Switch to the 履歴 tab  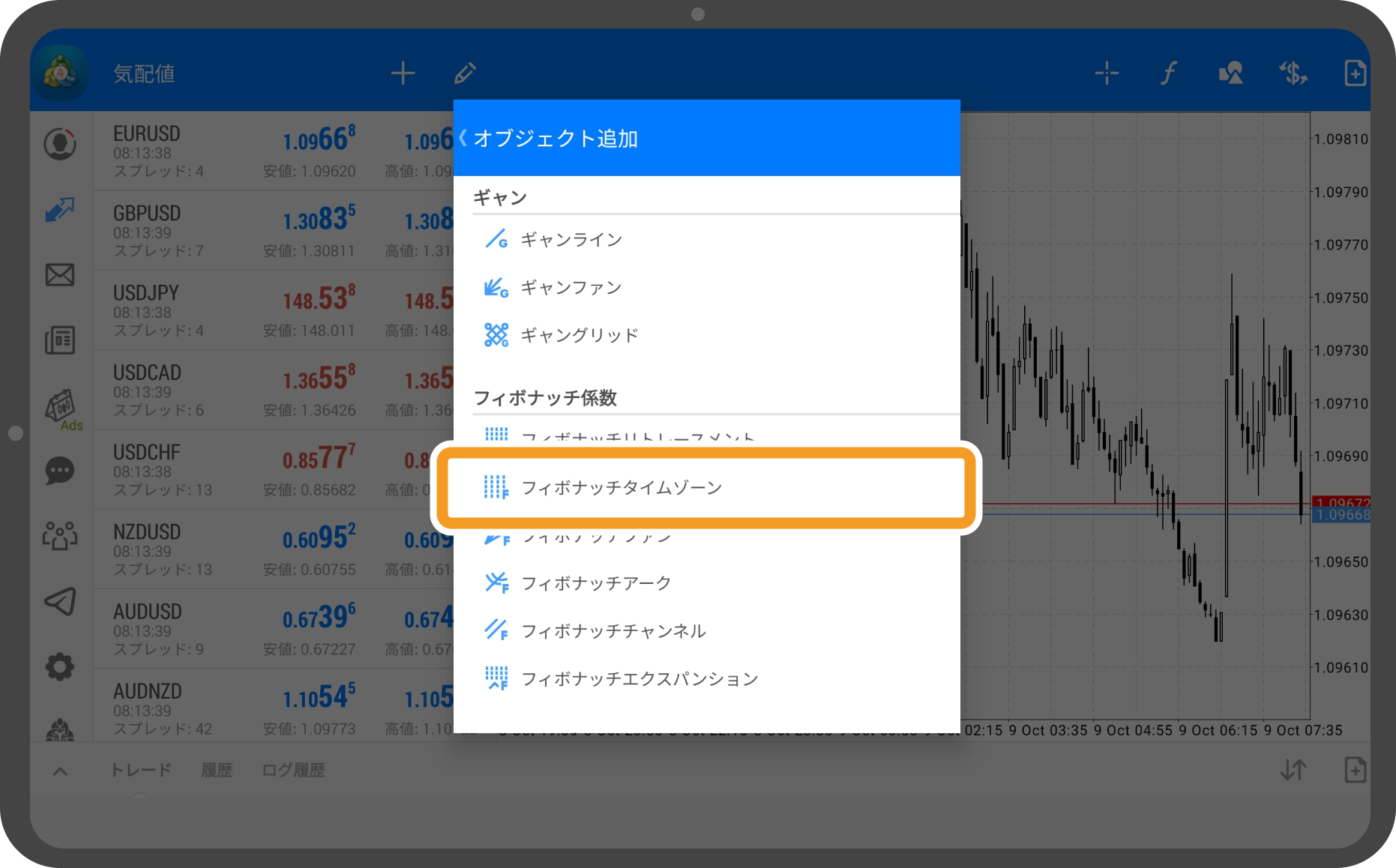(217, 770)
